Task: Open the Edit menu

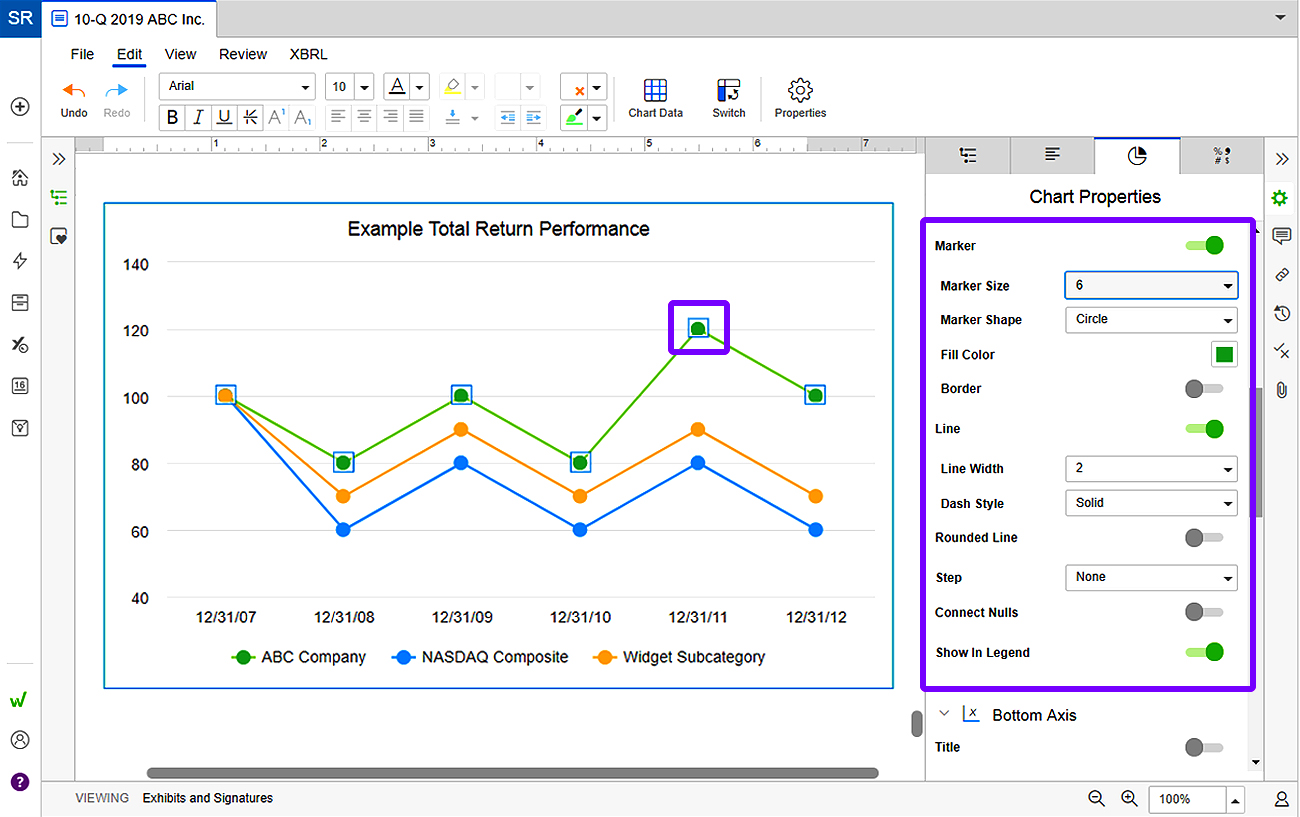Action: tap(130, 54)
